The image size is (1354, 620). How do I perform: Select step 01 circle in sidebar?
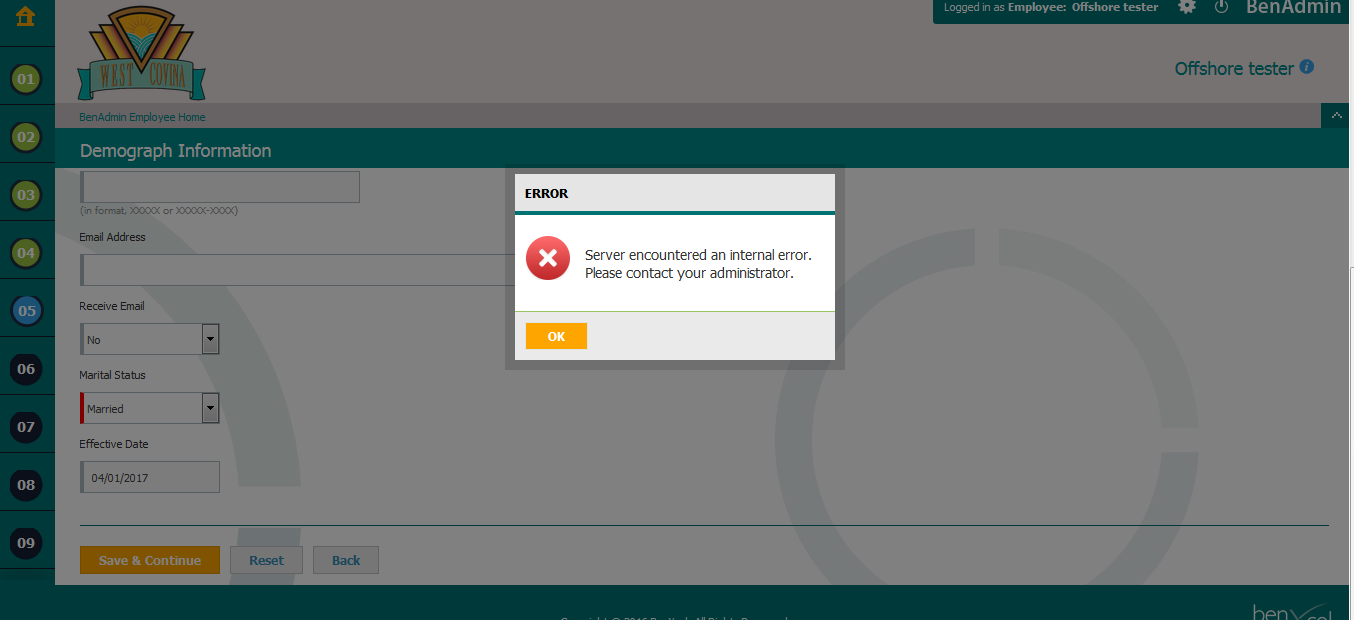point(26,79)
